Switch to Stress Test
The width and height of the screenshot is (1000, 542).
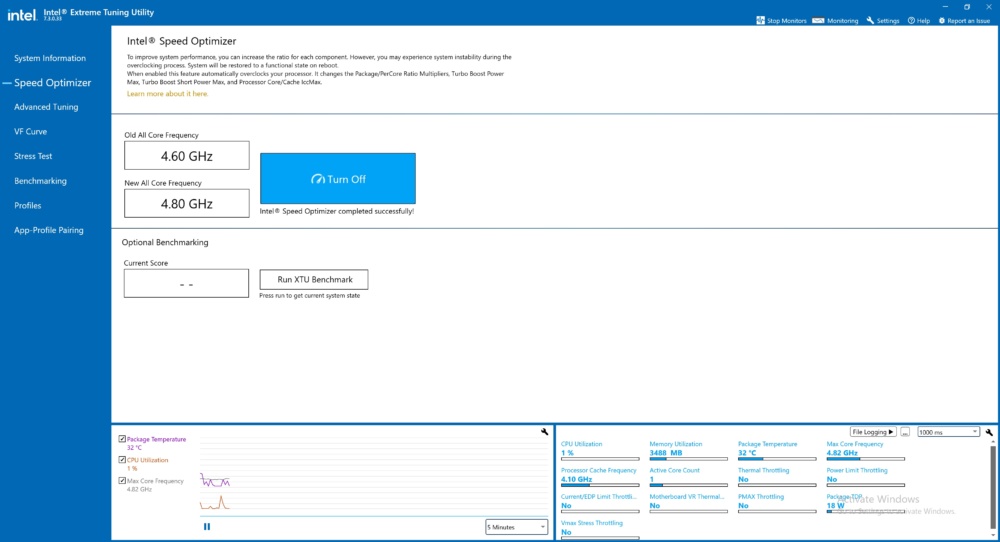(33, 156)
